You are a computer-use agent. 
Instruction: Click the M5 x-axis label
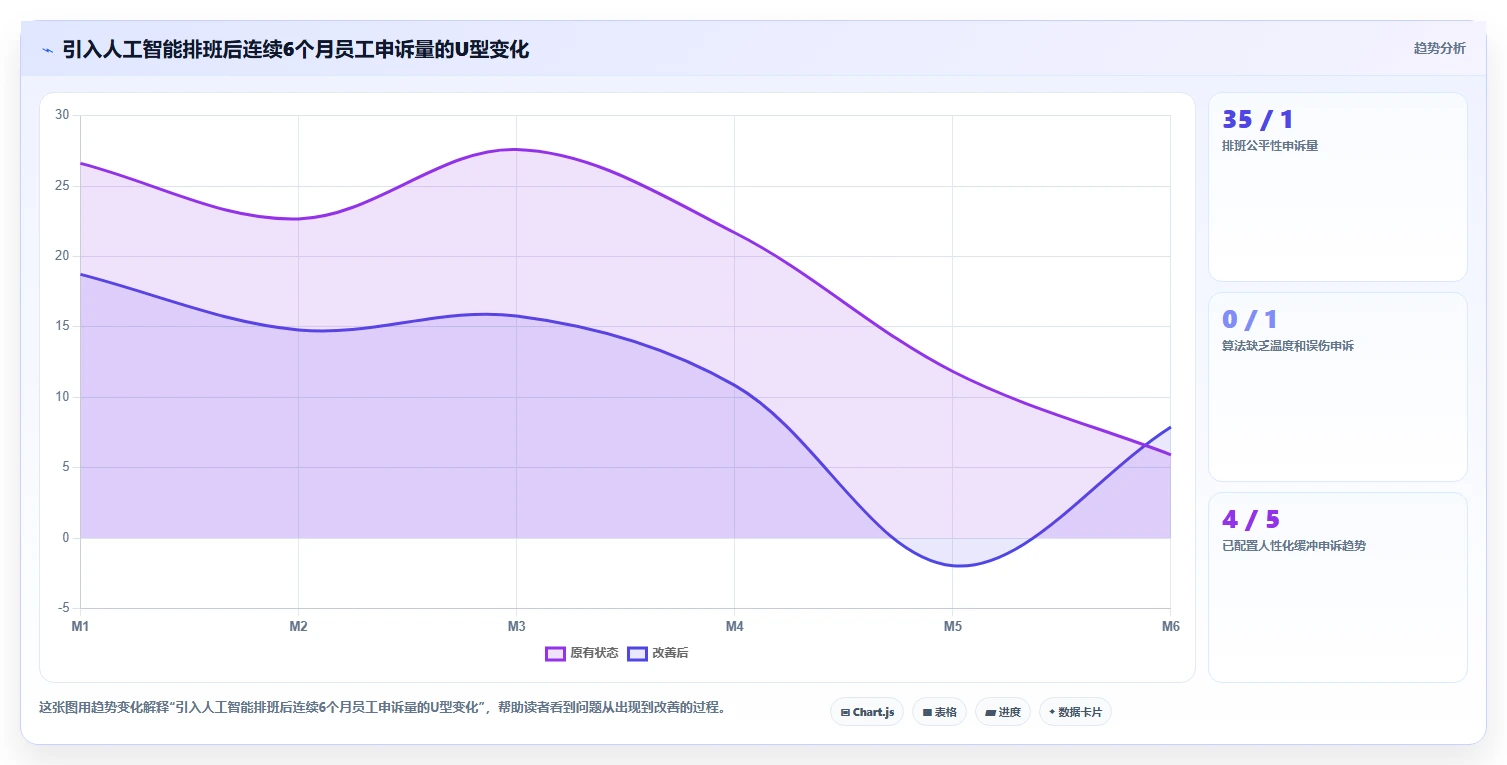coord(952,627)
